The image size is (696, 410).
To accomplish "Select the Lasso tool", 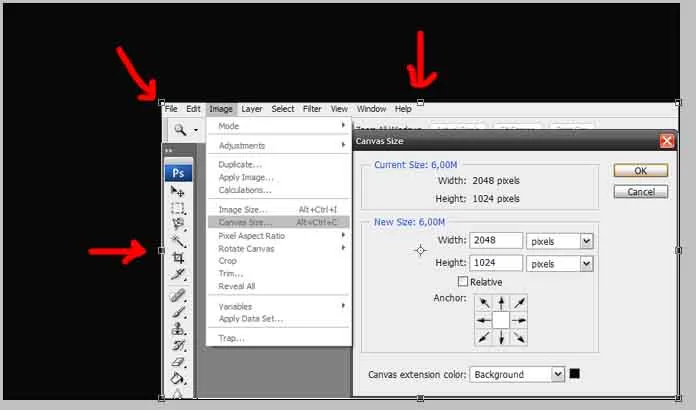I will [x=178, y=224].
